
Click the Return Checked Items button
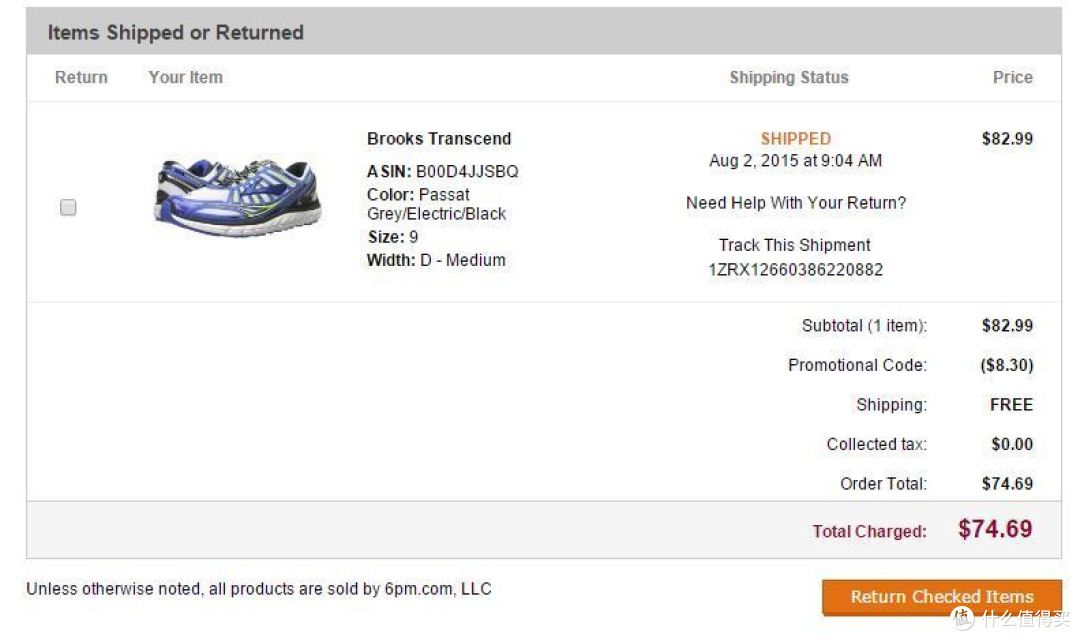941,596
